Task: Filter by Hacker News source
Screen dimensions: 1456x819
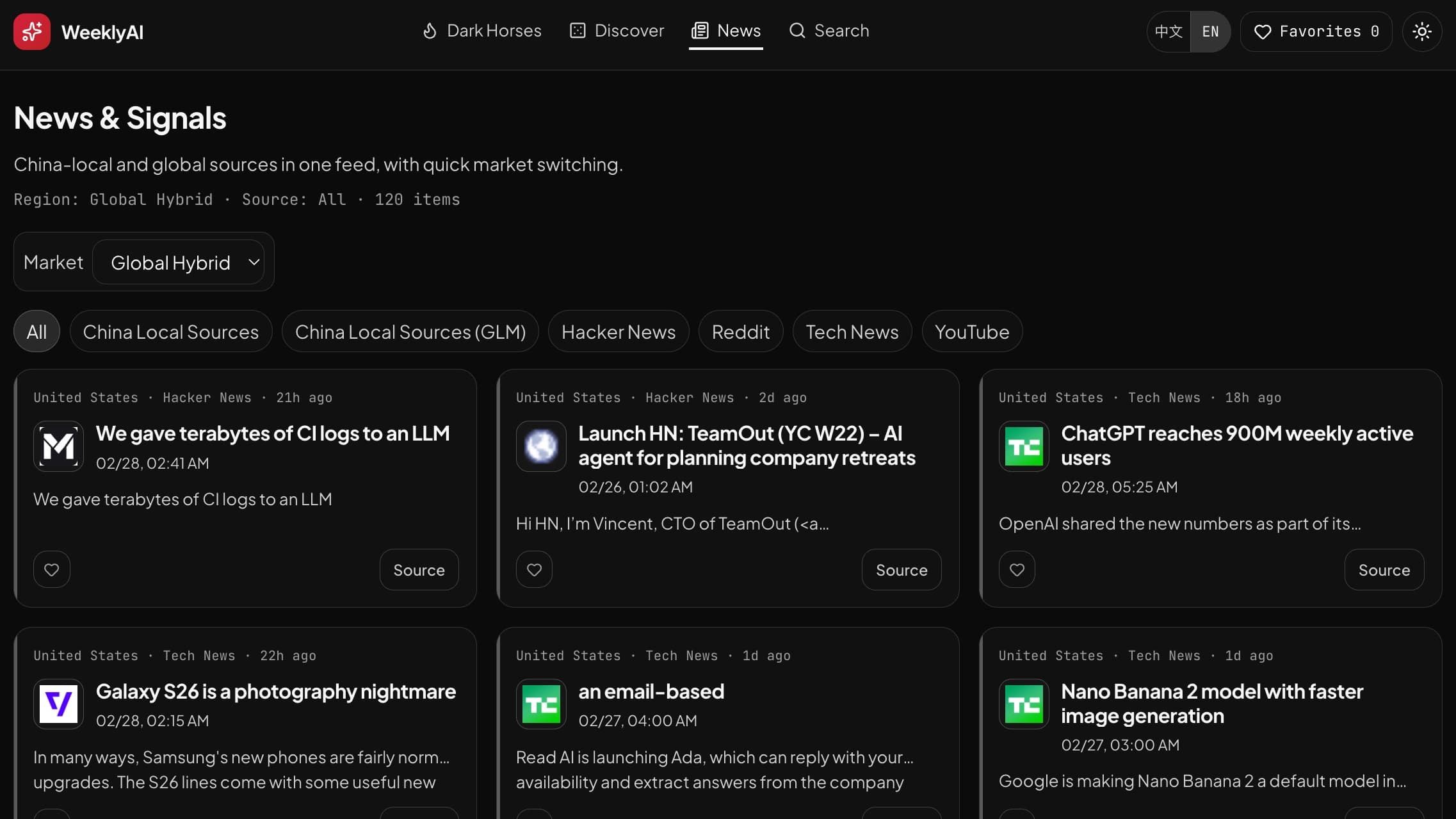Action: (x=618, y=332)
